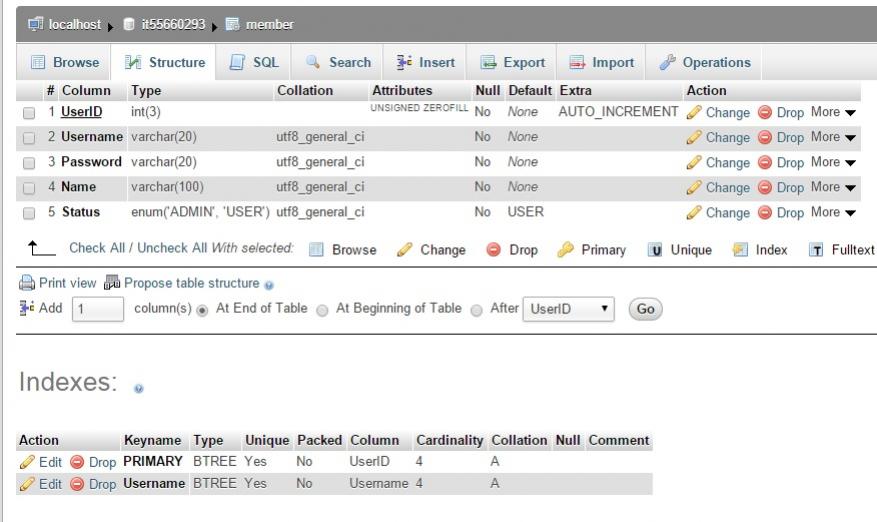The height and width of the screenshot is (522, 877).
Task: Click the number of columns to add field
Action: tap(98, 309)
